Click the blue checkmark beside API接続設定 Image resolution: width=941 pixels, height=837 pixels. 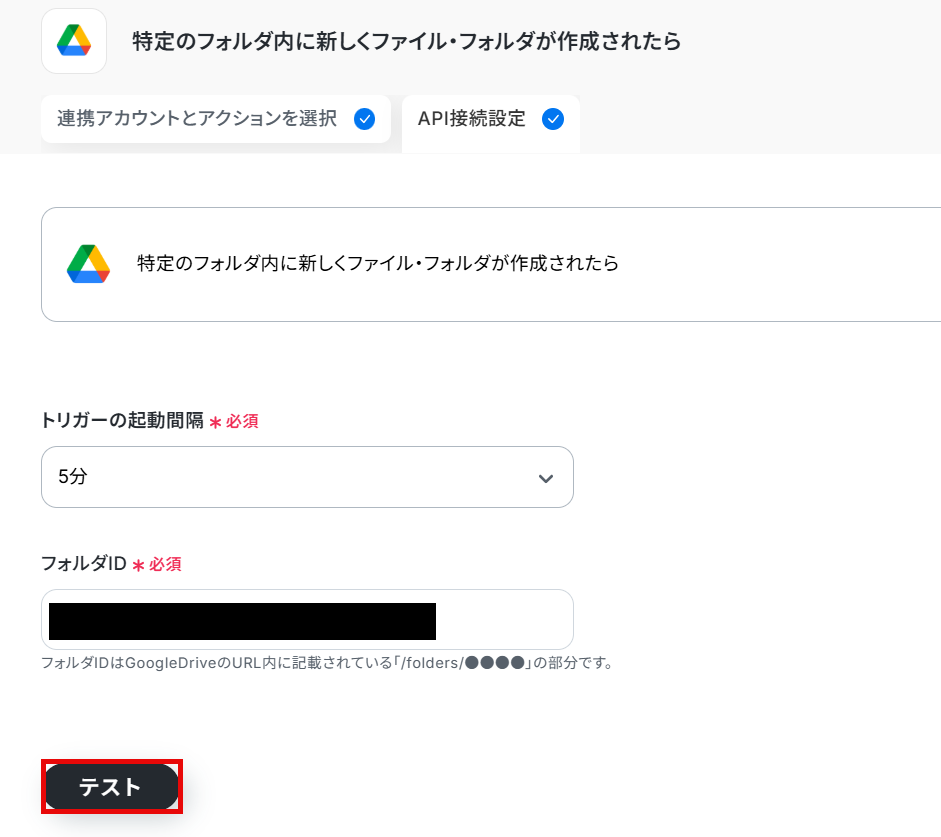553,119
